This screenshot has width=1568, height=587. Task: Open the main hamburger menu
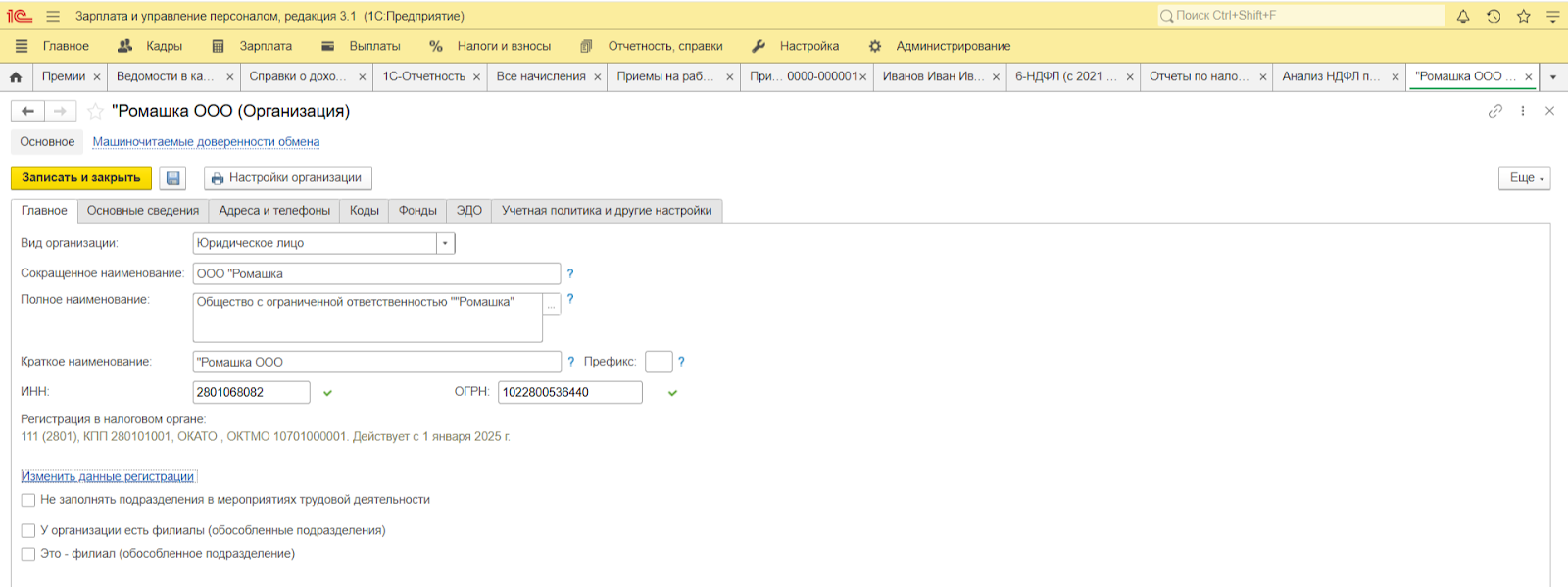coord(53,16)
